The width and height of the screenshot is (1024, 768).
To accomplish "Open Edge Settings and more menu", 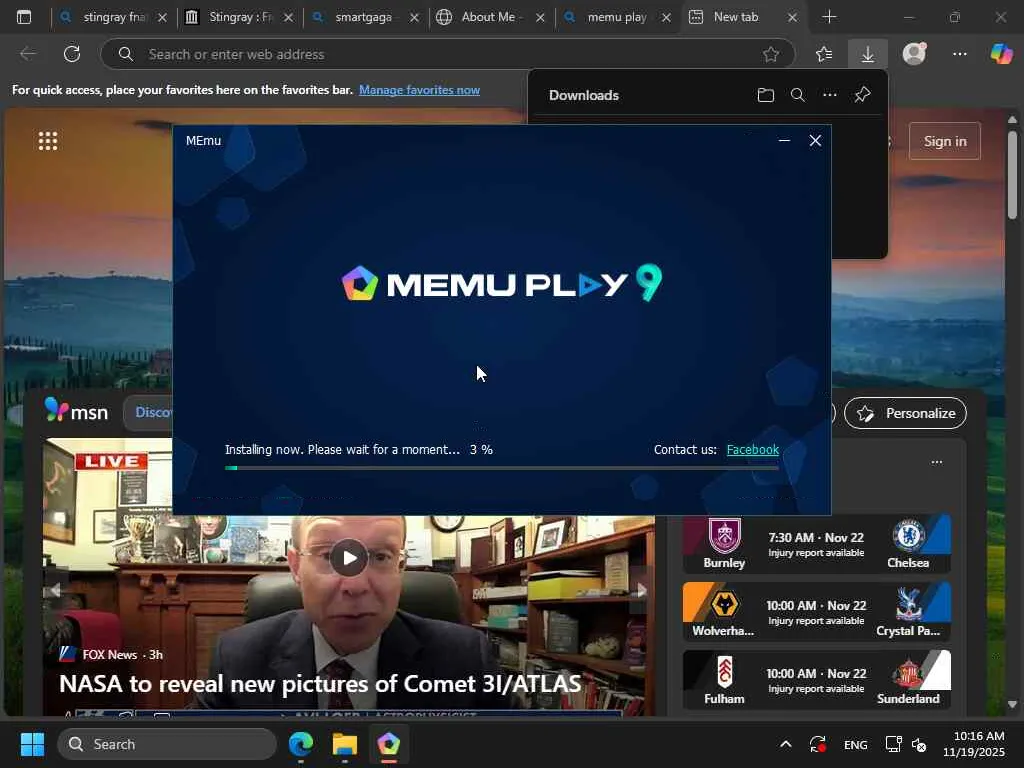I will [x=959, y=54].
